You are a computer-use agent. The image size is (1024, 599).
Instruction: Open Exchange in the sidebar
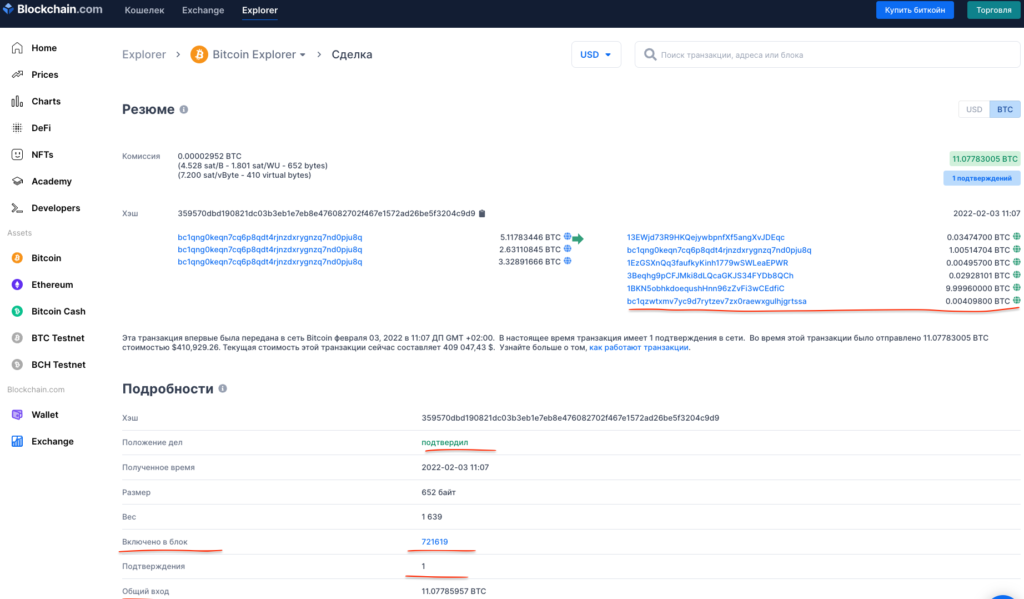pos(52,442)
